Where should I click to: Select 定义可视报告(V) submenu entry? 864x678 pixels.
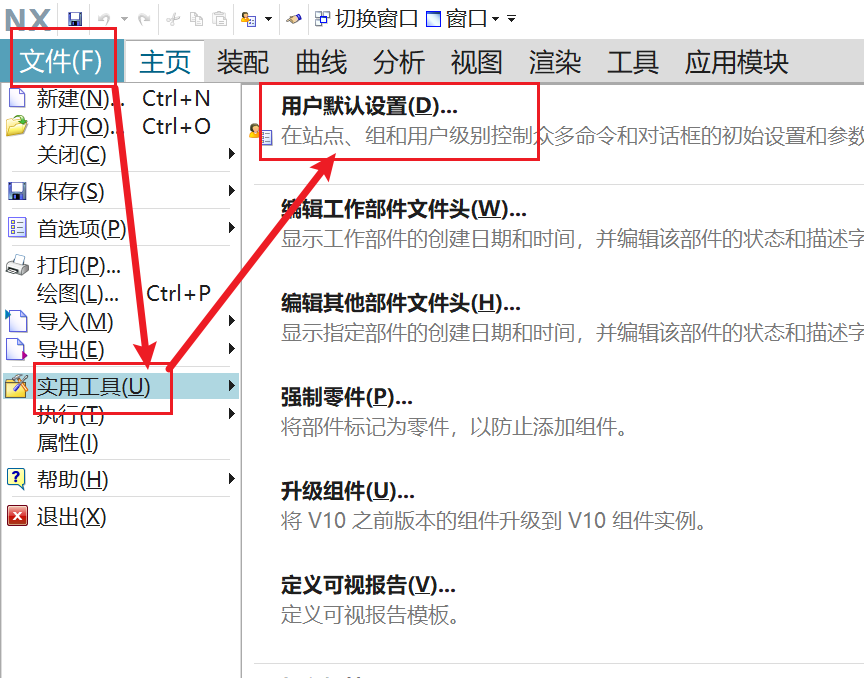pyautogui.click(x=368, y=585)
